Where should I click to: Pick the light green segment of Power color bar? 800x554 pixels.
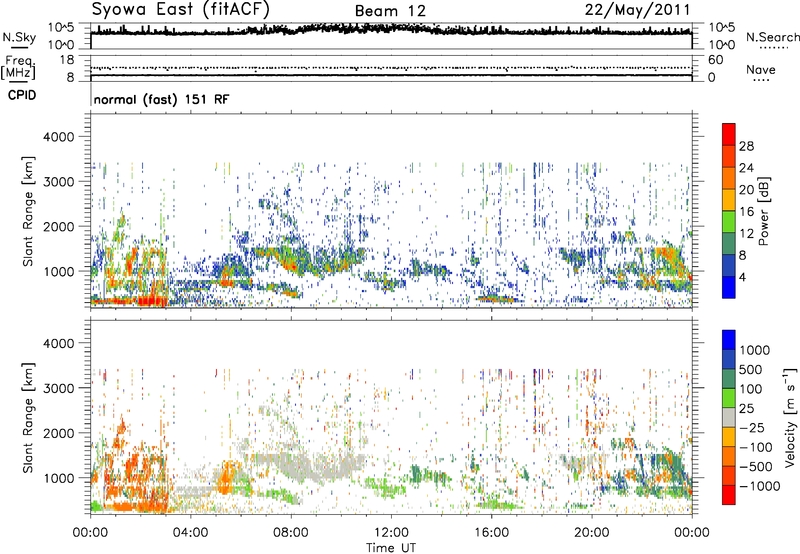(729, 221)
